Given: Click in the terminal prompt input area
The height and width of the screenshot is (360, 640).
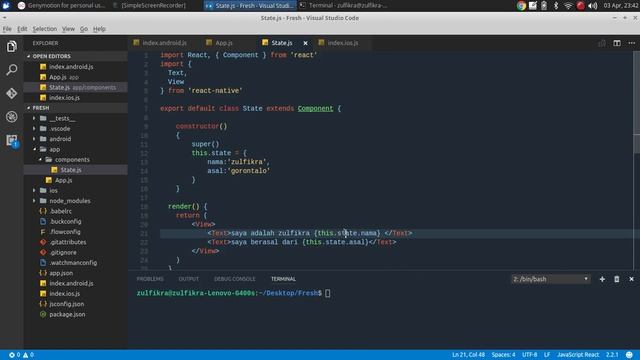Looking at the screenshot, I should tap(328, 293).
